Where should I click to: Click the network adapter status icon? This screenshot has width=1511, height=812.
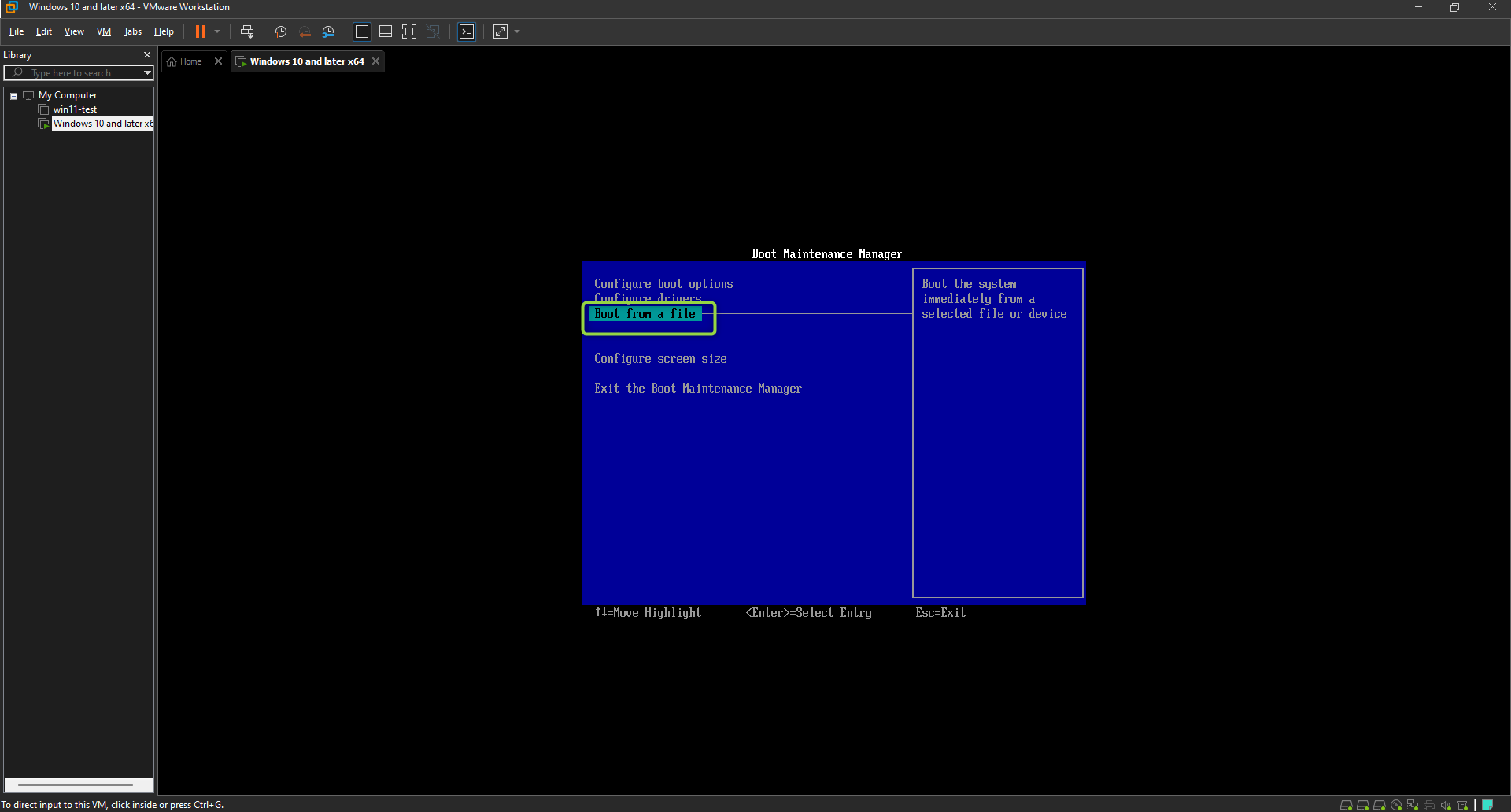tap(1413, 805)
